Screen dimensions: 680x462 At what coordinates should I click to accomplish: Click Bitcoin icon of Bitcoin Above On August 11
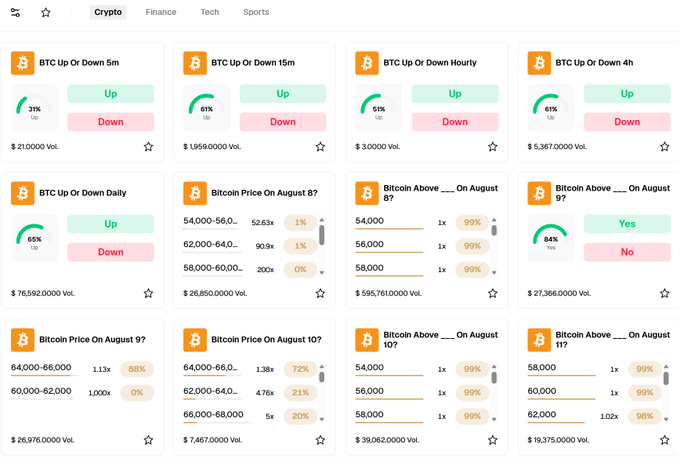[539, 340]
